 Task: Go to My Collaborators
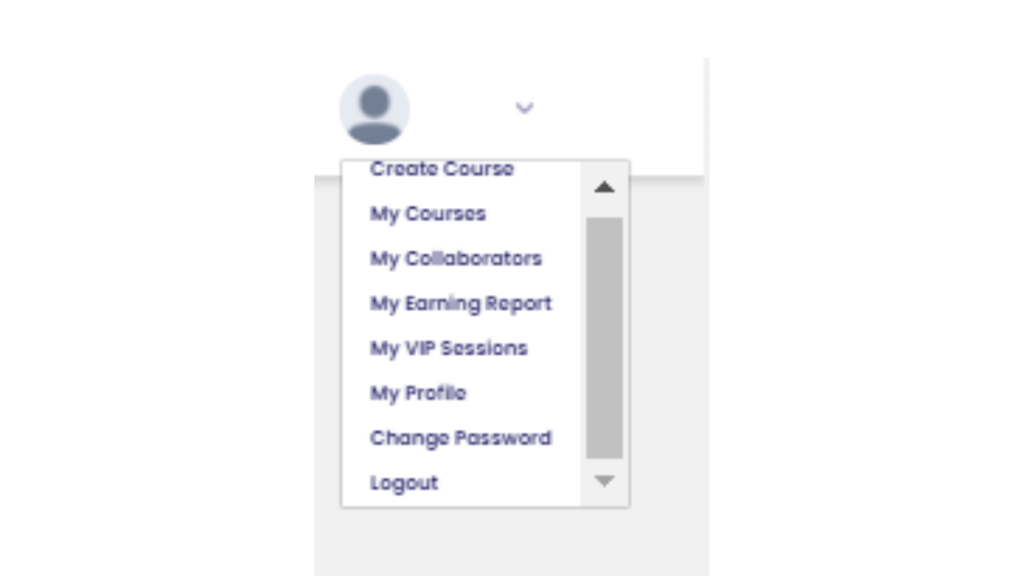tap(456, 259)
